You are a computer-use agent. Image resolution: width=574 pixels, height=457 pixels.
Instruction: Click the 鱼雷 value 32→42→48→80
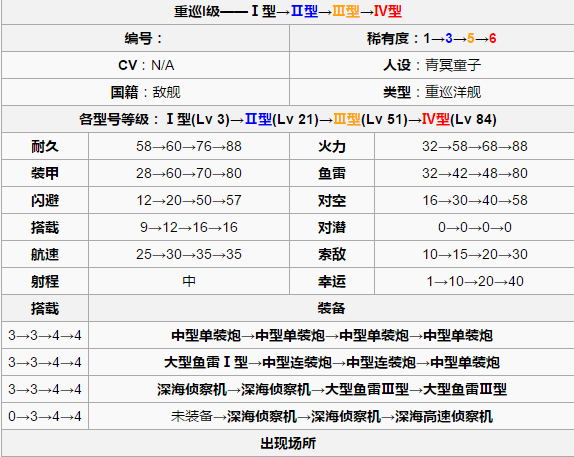click(x=475, y=174)
